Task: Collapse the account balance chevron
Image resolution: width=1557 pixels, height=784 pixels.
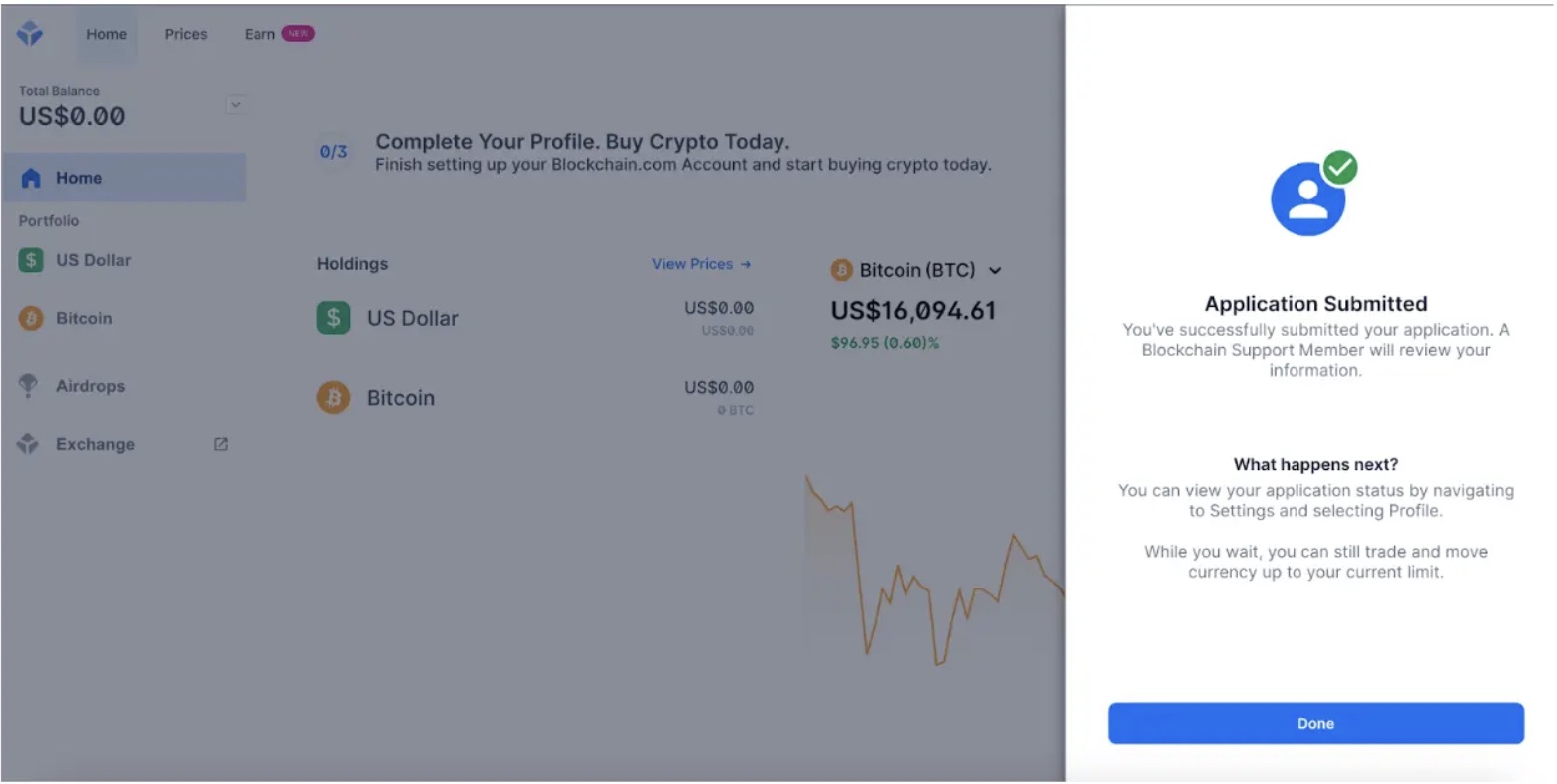Action: point(236,104)
